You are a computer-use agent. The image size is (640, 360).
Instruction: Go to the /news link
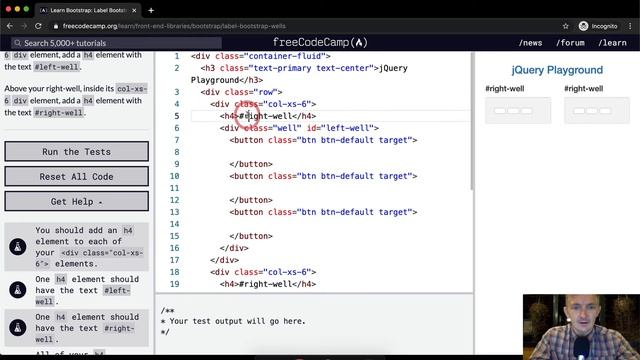[530, 43]
